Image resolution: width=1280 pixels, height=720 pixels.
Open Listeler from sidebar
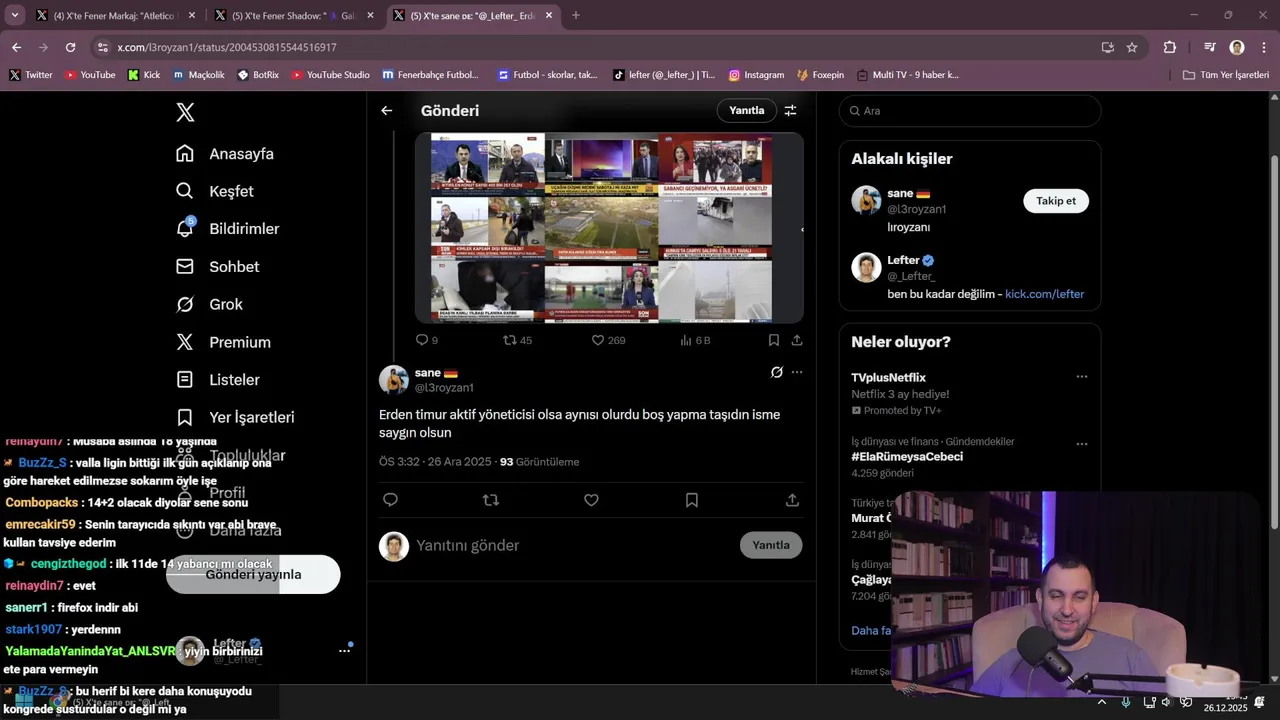click(217, 380)
